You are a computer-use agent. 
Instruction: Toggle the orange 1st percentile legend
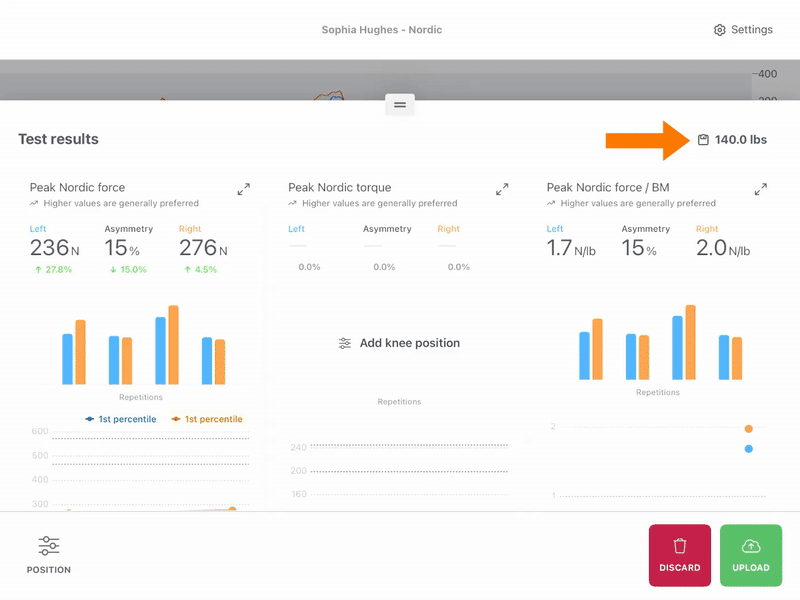[x=207, y=419]
